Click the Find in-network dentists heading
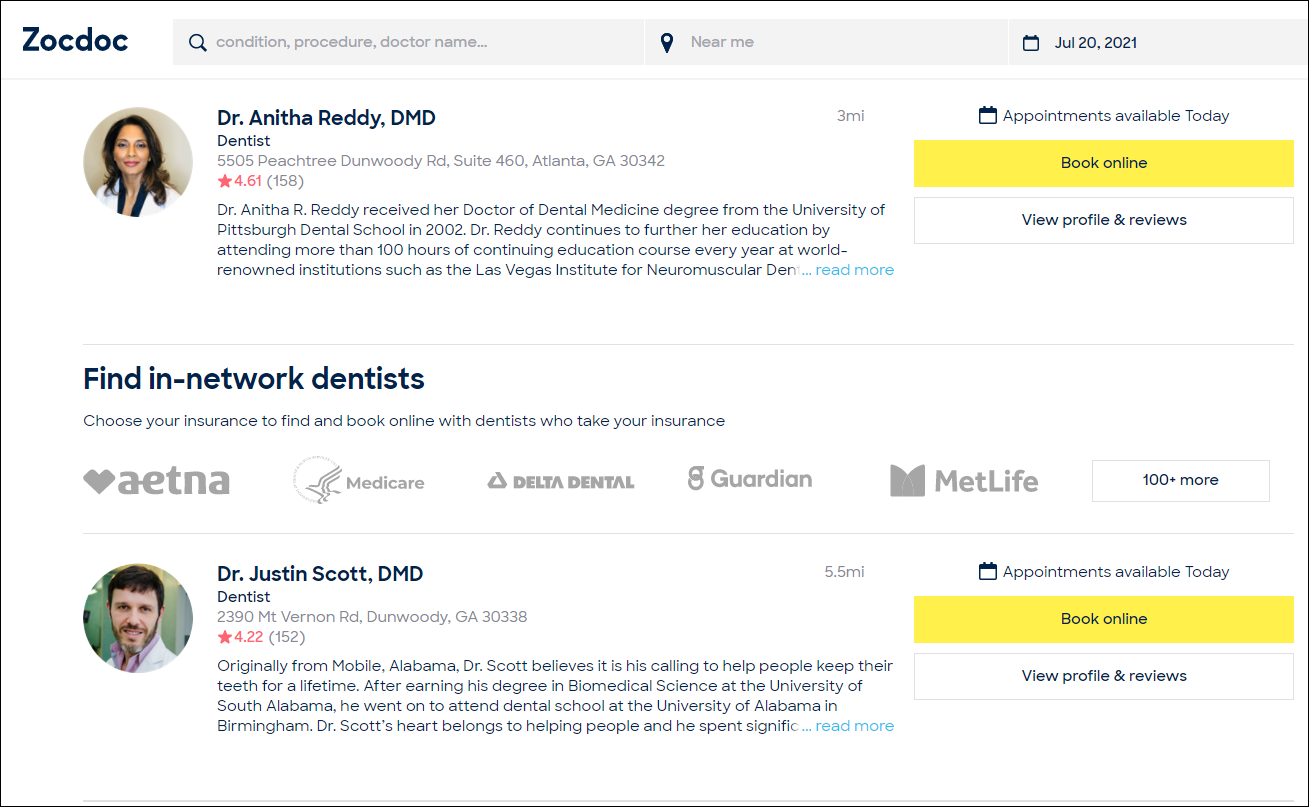1309x807 pixels. click(254, 379)
